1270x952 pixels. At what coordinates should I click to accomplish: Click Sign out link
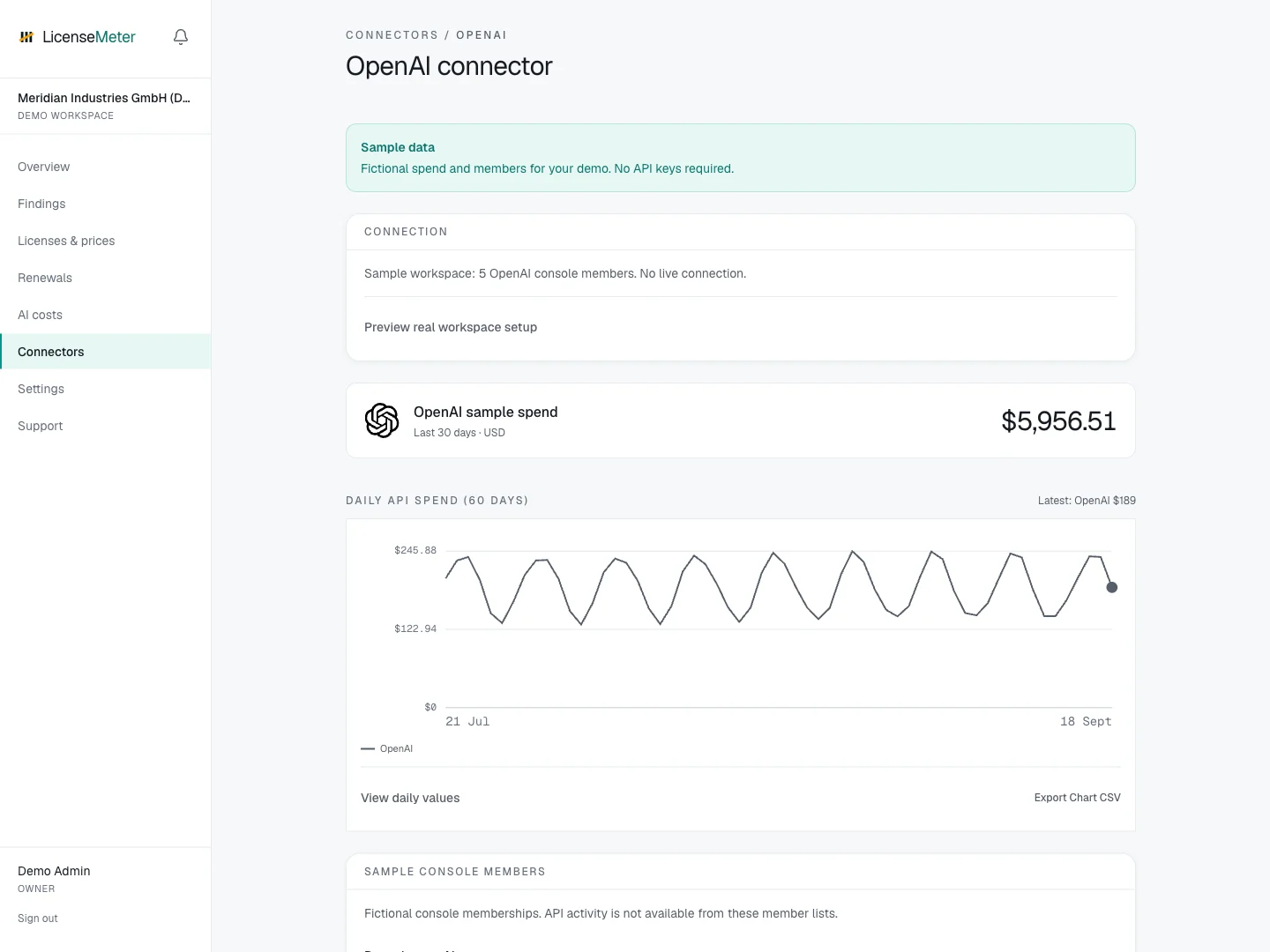[x=38, y=919]
